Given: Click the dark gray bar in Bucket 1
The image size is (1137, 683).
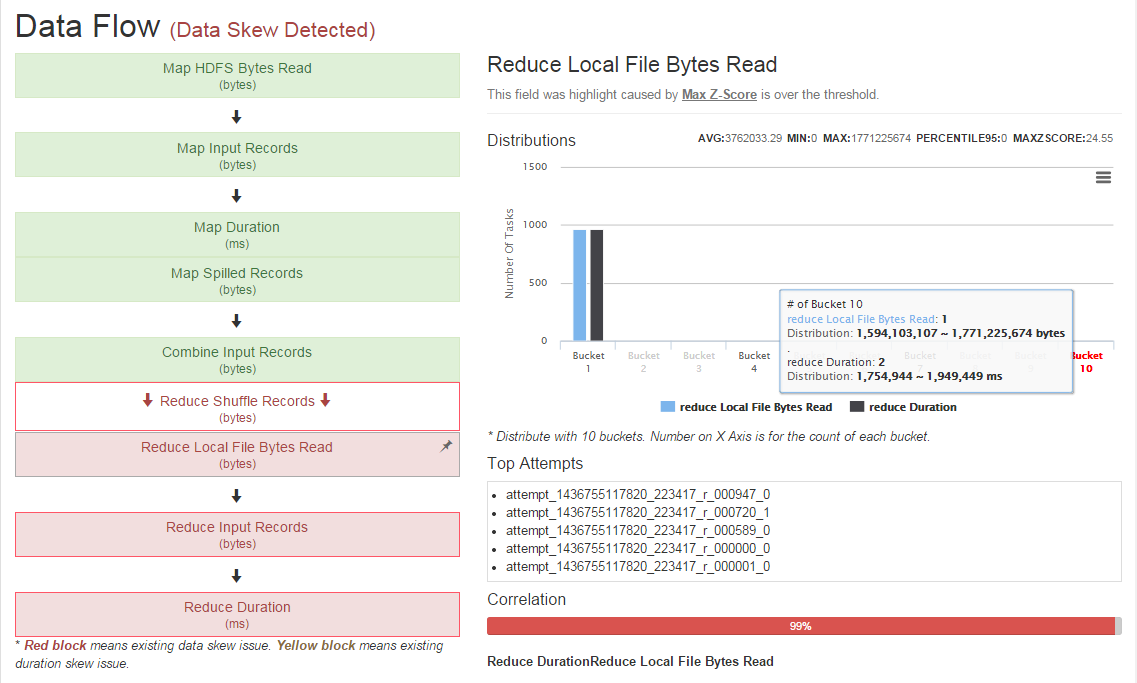Looking at the screenshot, I should pos(596,285).
